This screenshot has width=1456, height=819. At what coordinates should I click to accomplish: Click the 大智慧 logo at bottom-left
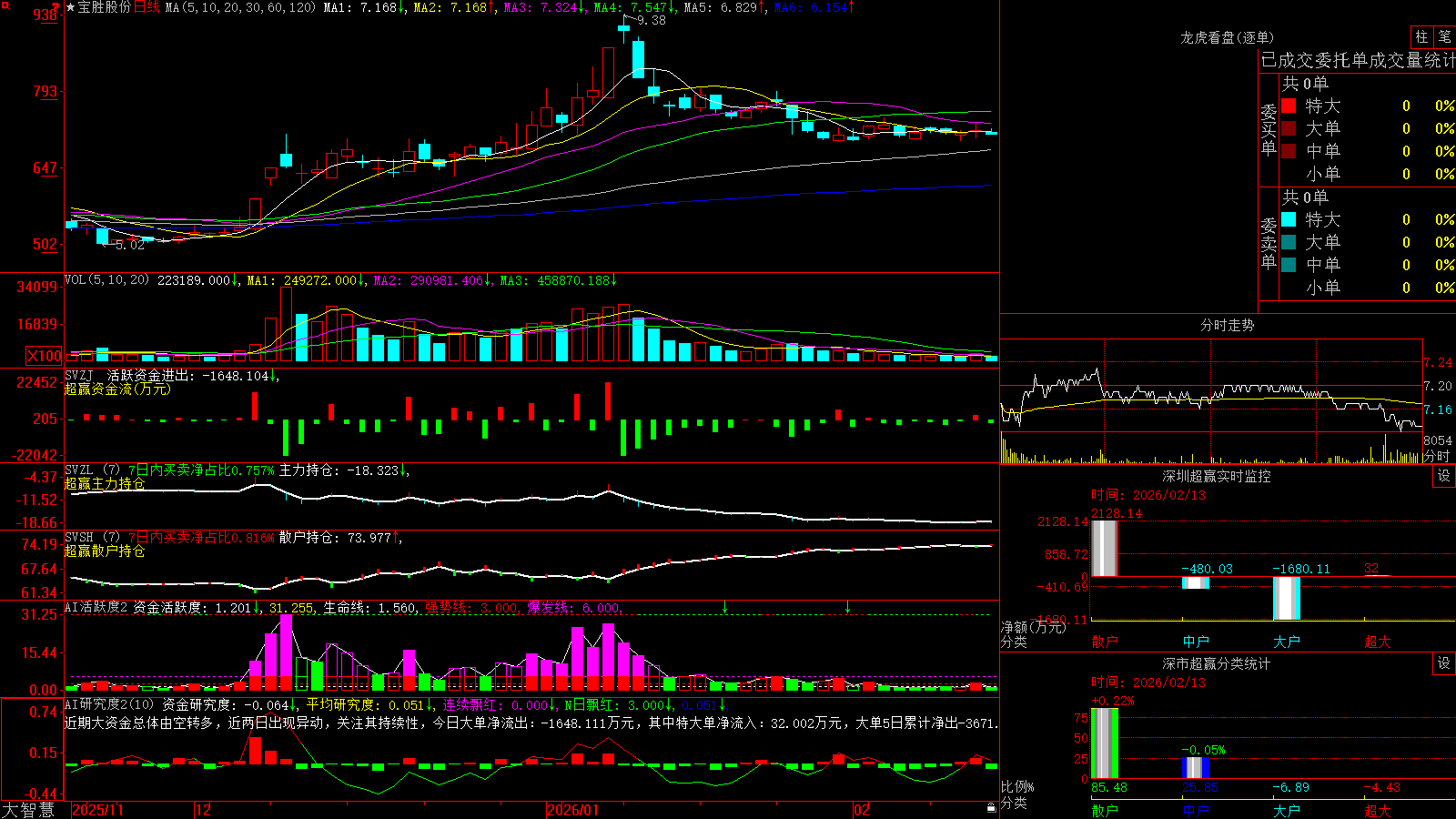[x=28, y=810]
